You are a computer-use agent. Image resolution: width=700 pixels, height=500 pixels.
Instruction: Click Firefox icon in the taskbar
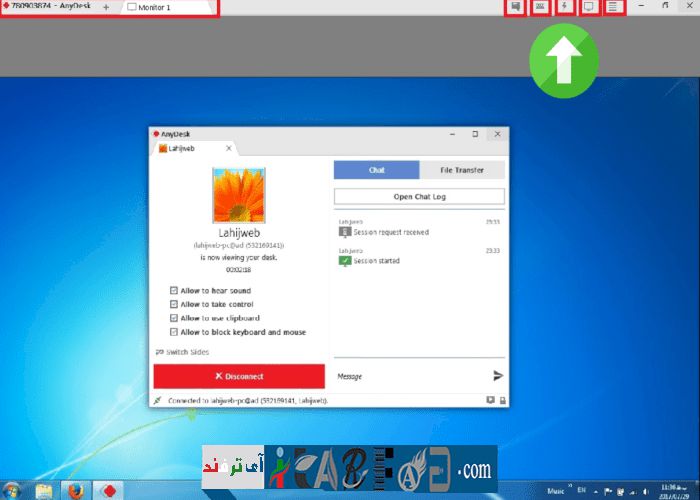(77, 490)
